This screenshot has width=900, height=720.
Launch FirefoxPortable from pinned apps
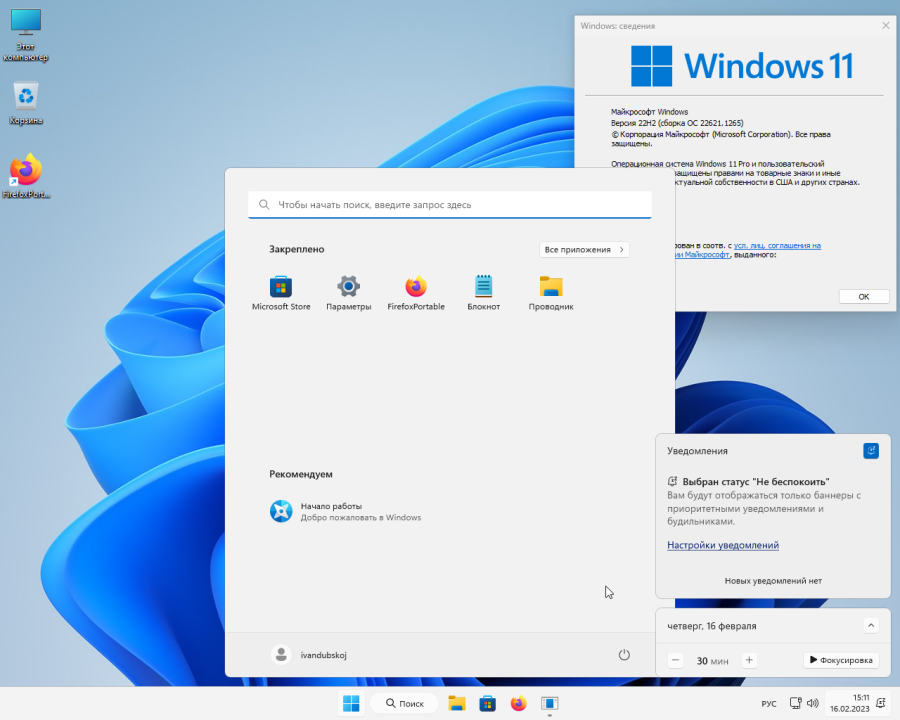coord(416,293)
